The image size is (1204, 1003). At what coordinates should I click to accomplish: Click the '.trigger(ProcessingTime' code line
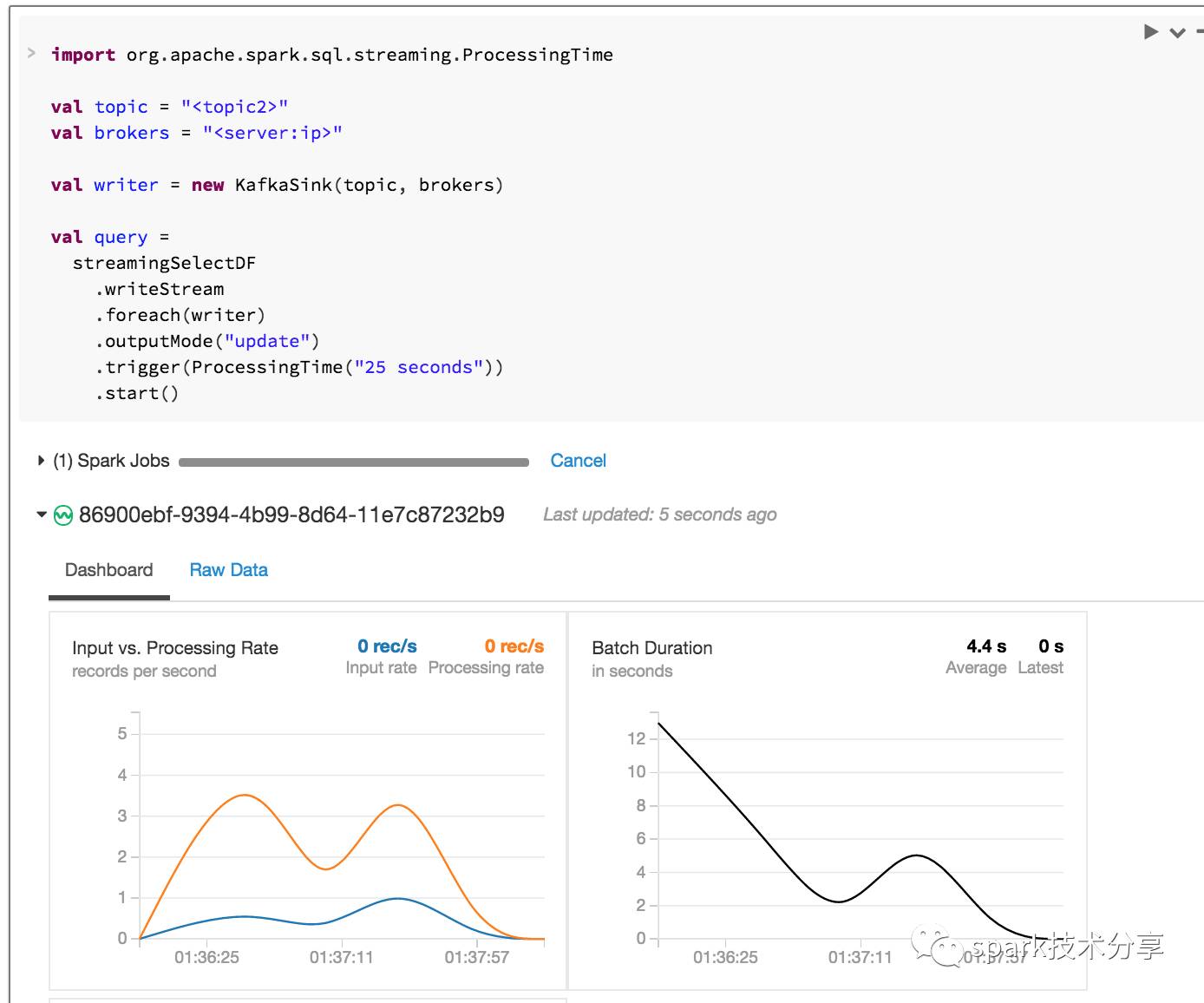coord(299,367)
